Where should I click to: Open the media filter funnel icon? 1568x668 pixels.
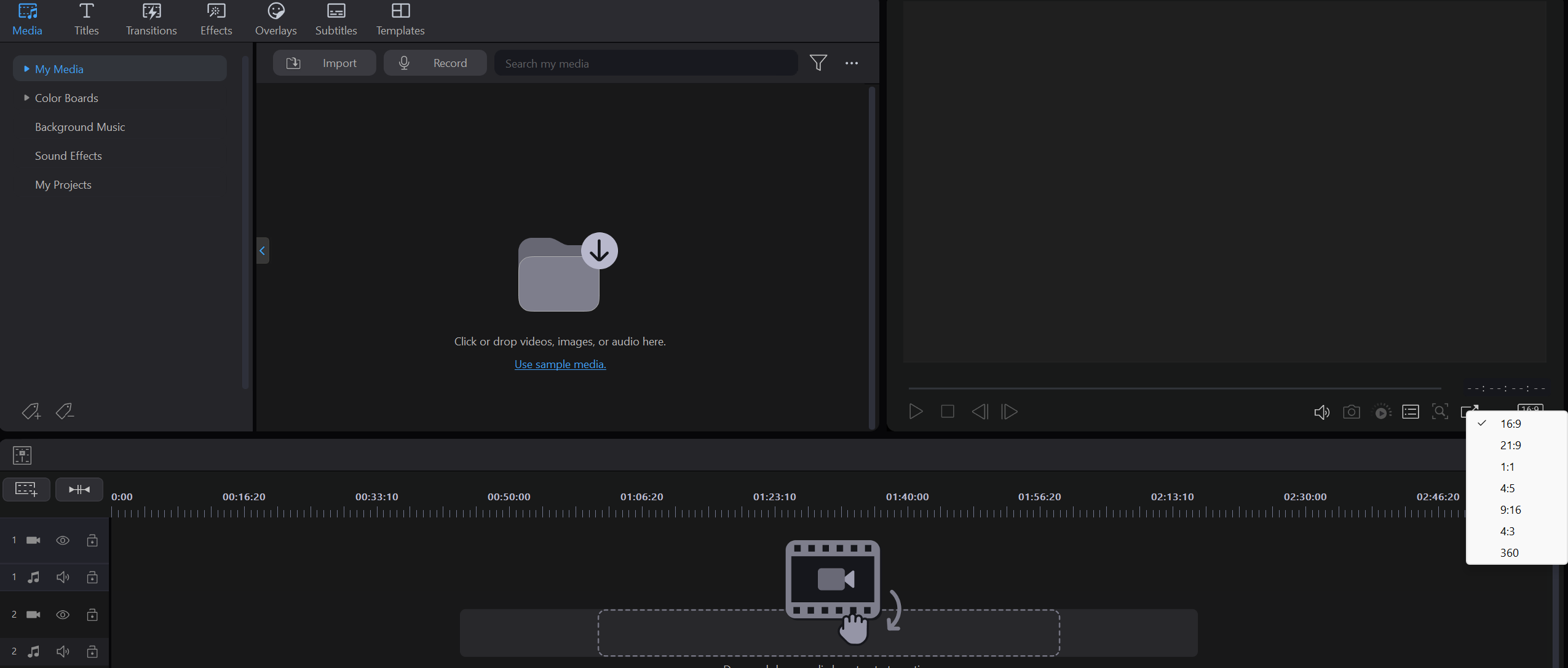[x=818, y=63]
